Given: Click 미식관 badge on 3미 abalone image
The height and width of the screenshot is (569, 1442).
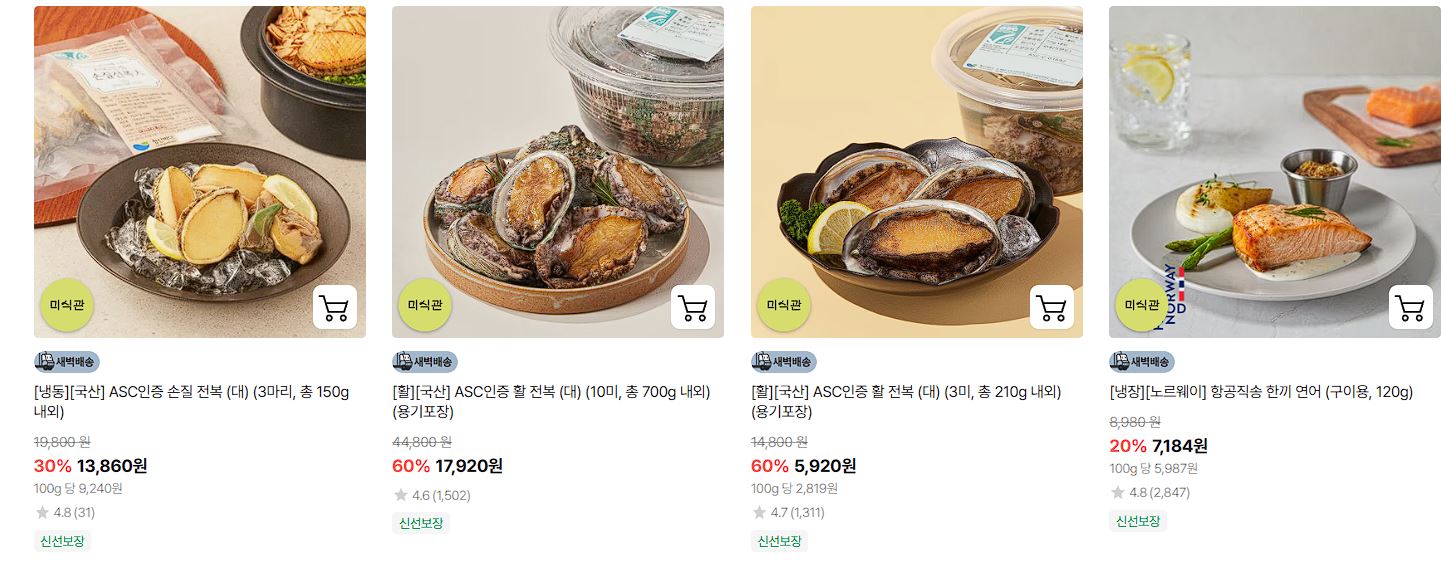Looking at the screenshot, I should coord(784,305).
